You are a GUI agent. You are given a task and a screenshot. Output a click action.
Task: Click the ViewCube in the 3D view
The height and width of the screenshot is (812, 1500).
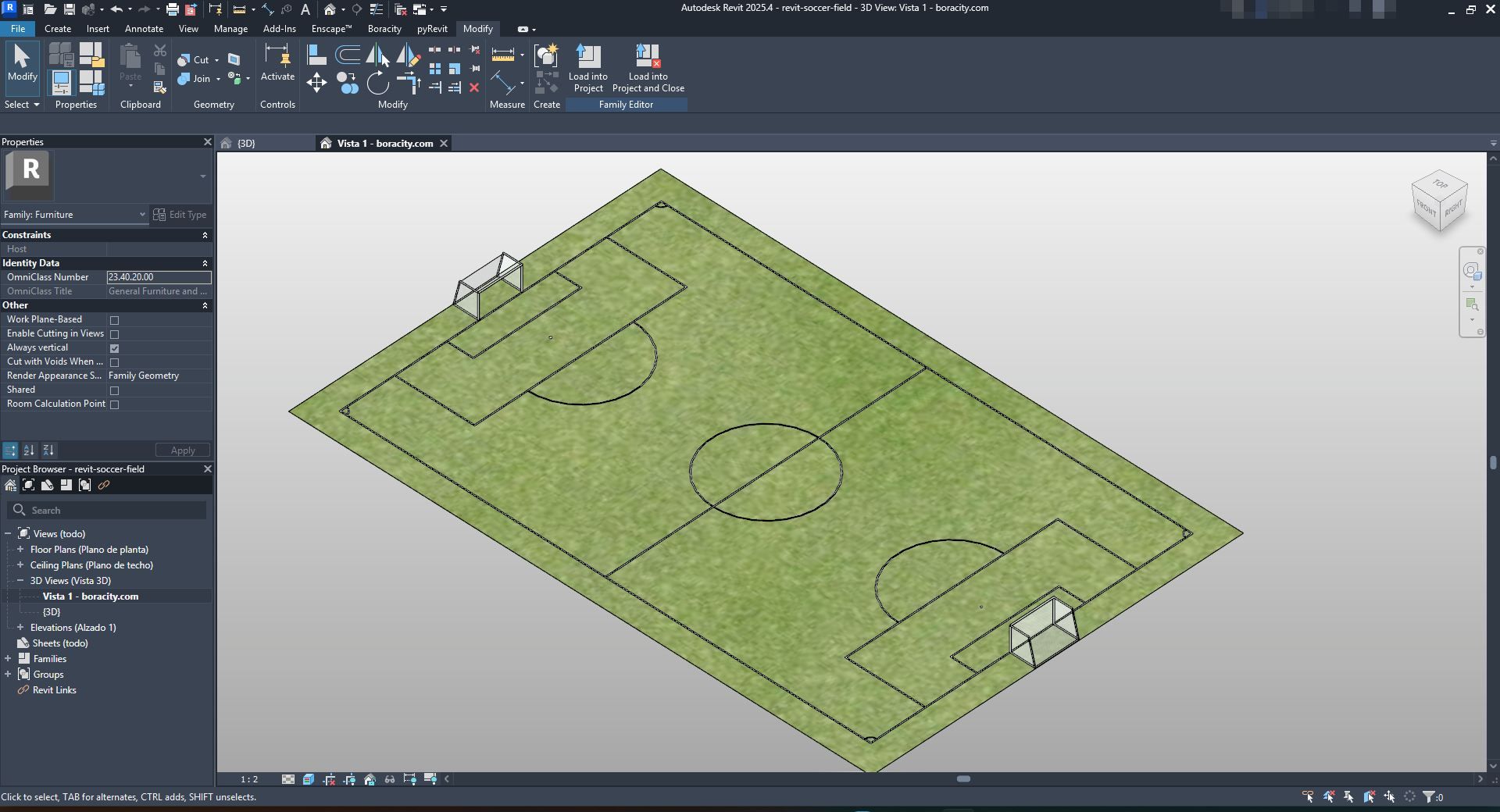point(1440,201)
